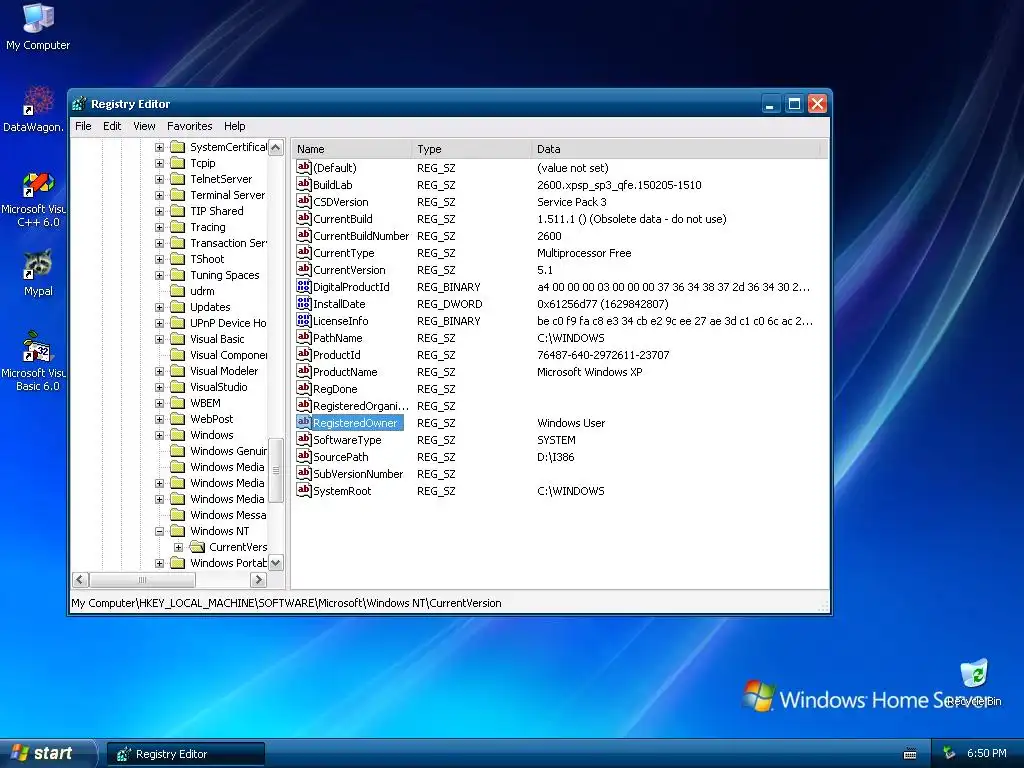Click the string icon beside SourcePath
The image size is (1024, 768).
coord(304,456)
